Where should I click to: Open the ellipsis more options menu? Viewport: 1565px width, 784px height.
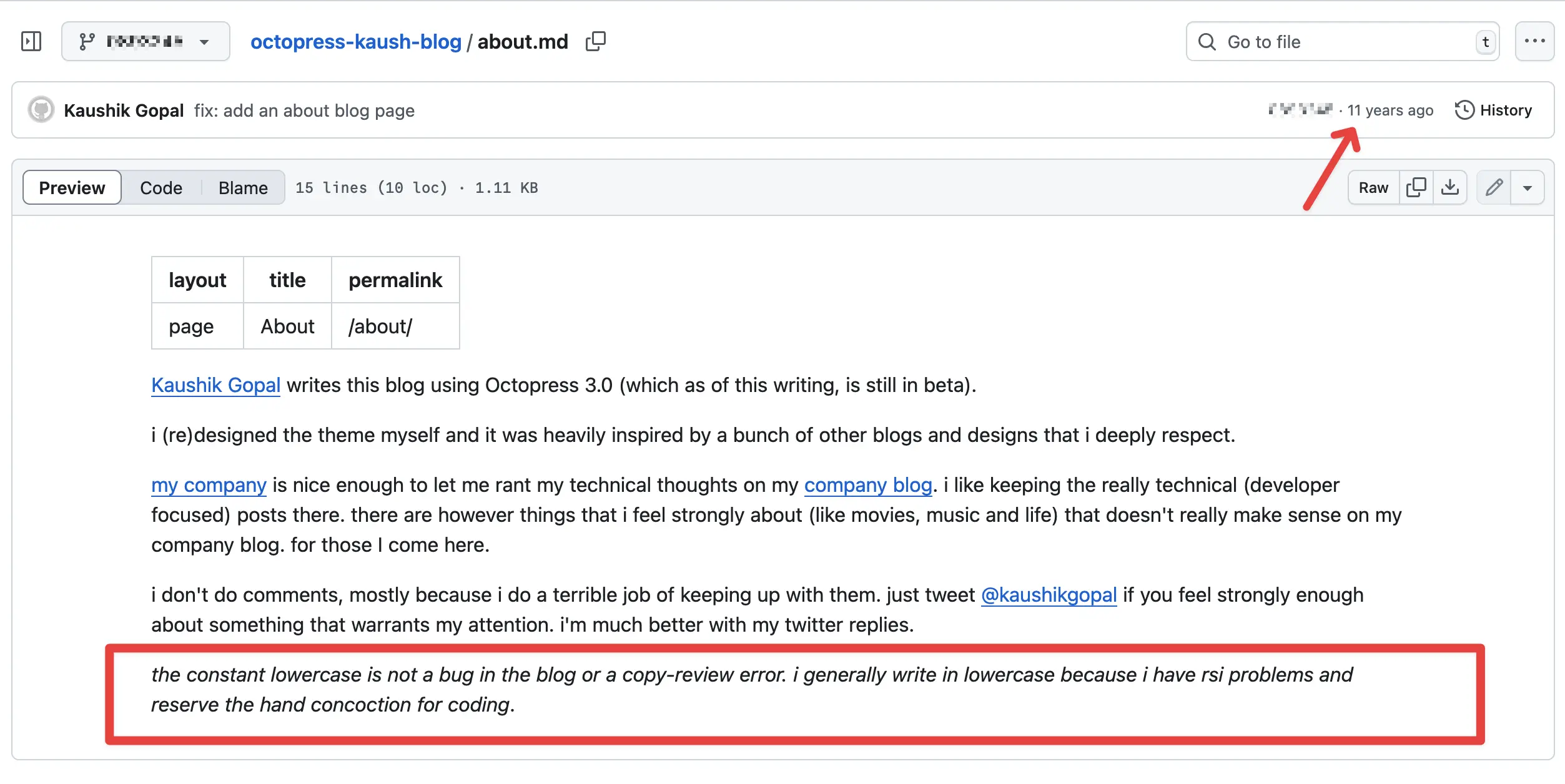[1534, 41]
